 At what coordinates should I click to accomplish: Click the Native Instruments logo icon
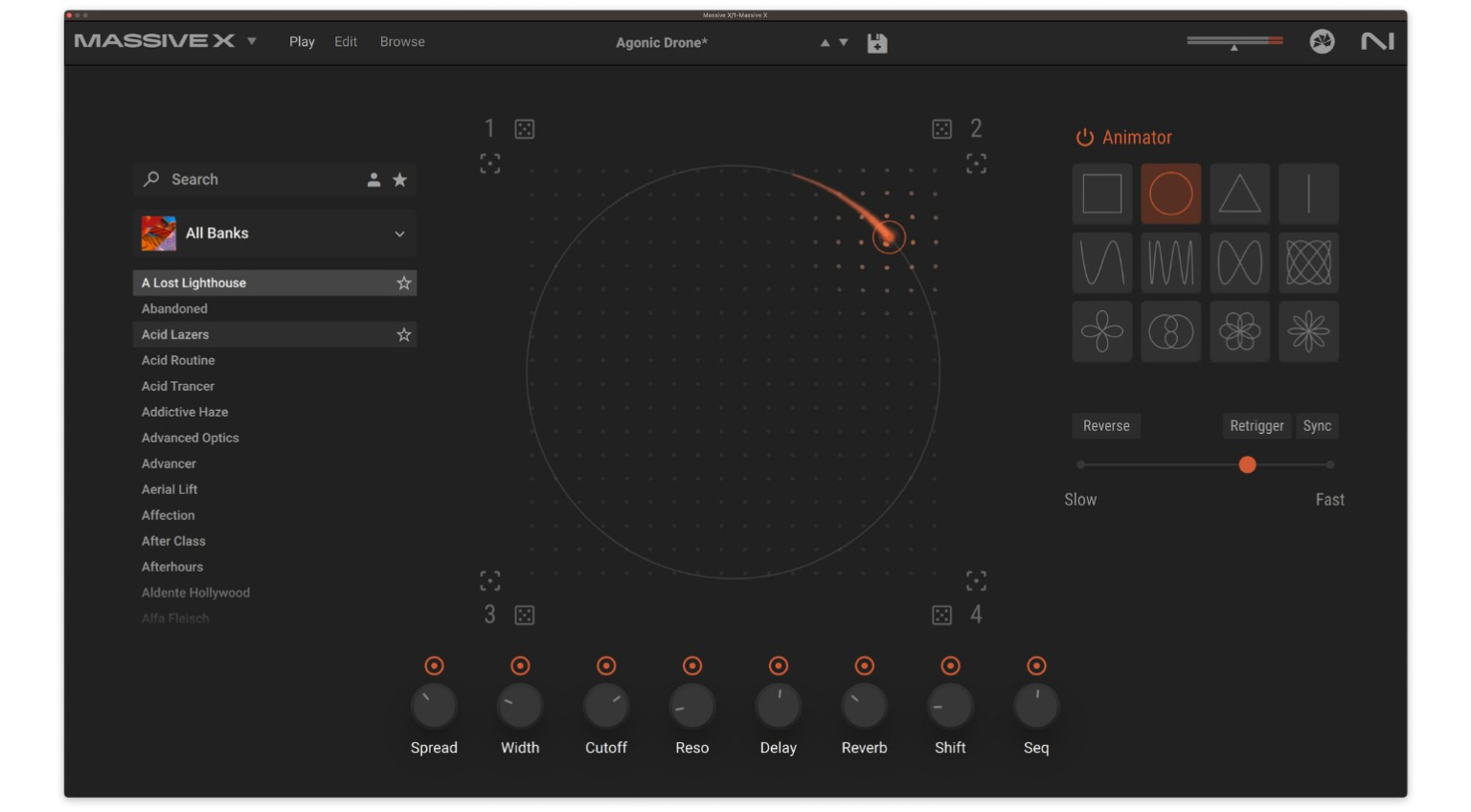pos(1377,42)
